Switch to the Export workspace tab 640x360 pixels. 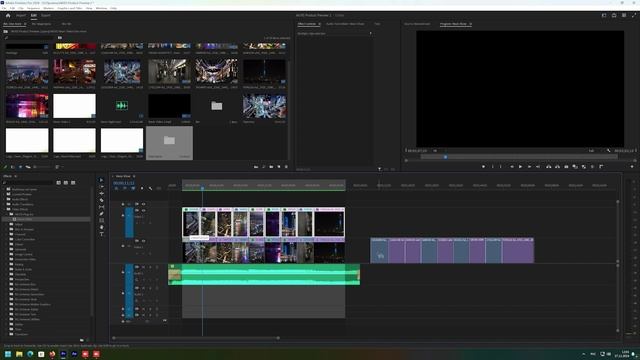(x=46, y=16)
